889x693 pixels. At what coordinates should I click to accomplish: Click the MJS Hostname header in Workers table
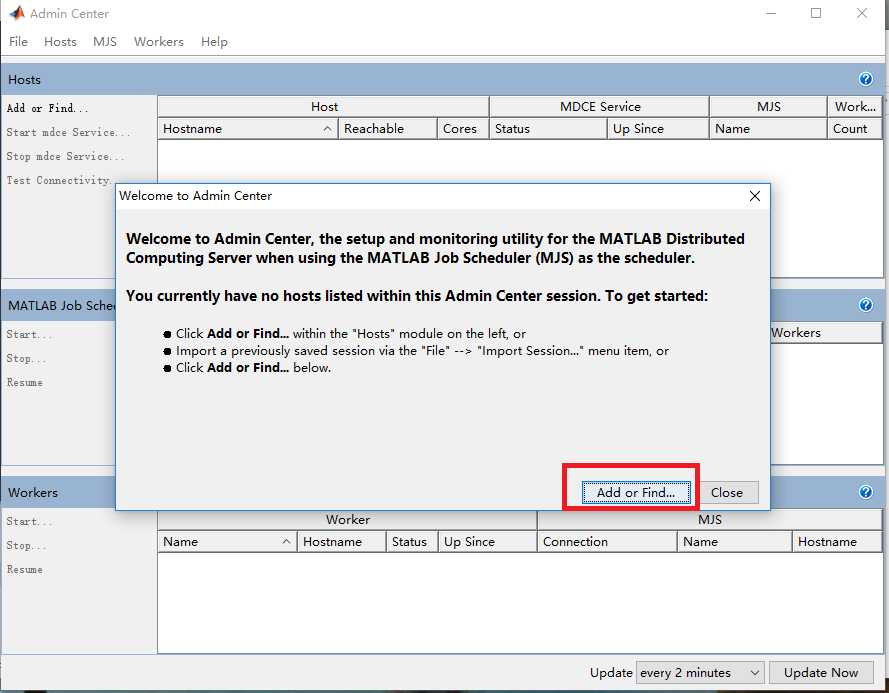click(x=837, y=542)
